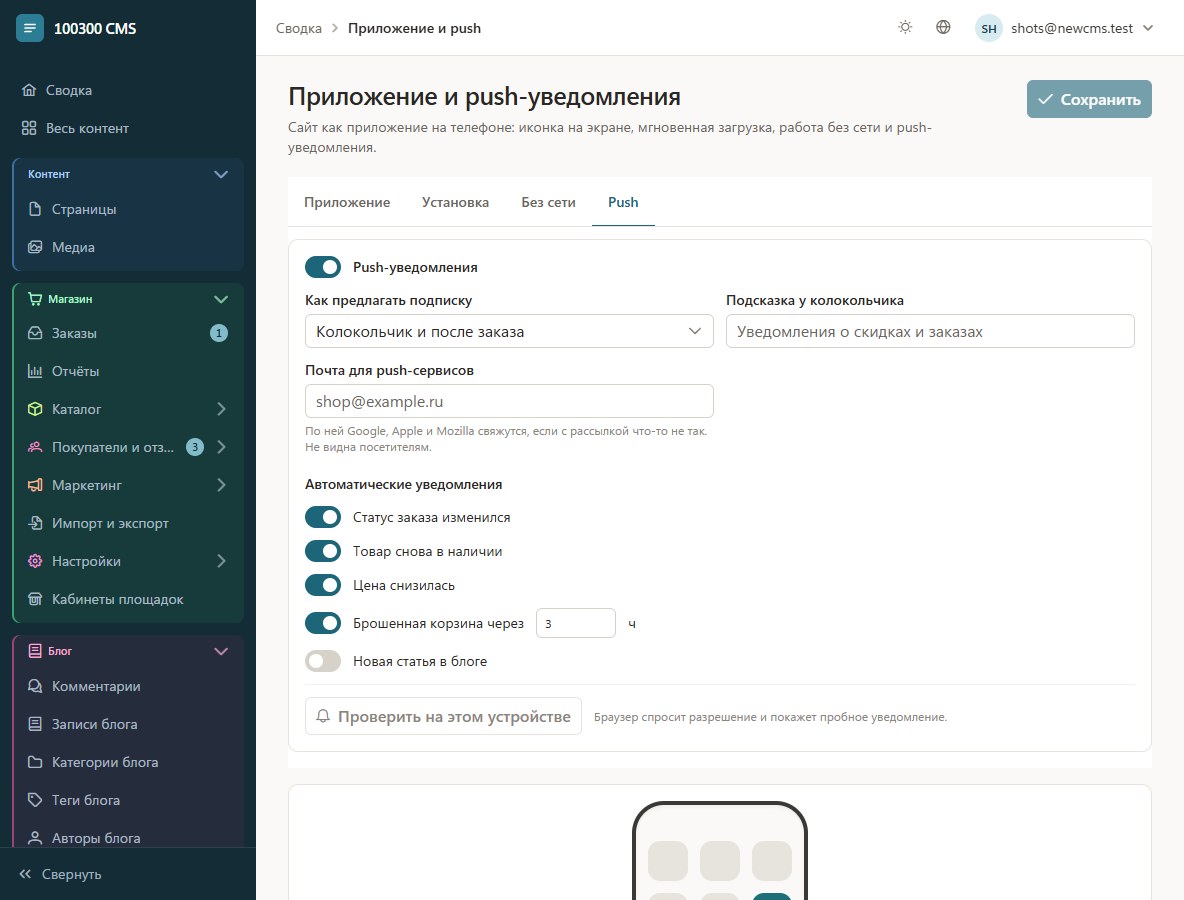Click shots@newcms.test account name
This screenshot has width=1184, height=900.
point(1071,28)
